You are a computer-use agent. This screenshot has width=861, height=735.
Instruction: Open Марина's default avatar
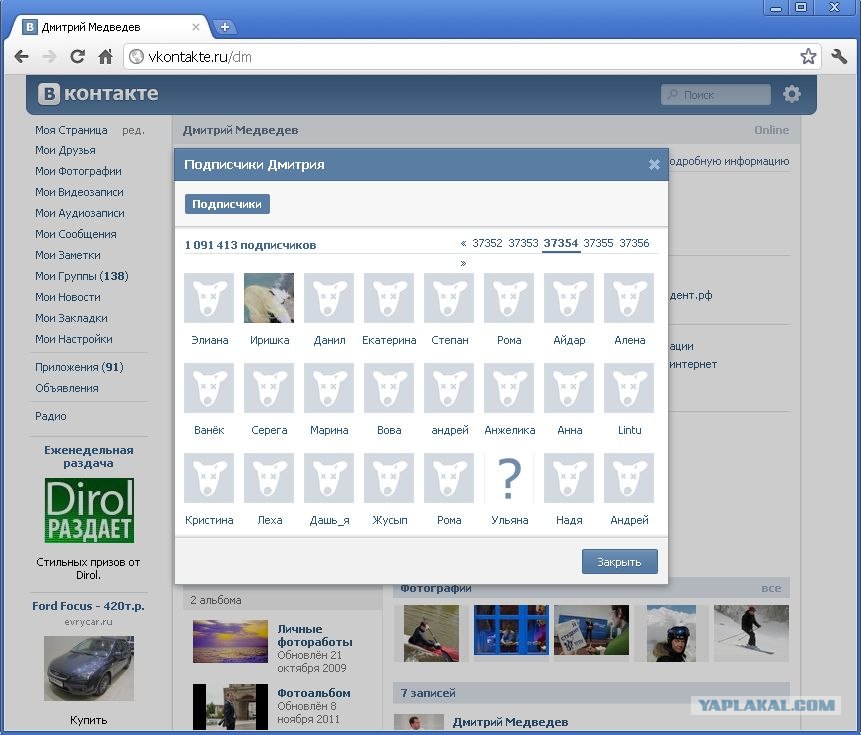(329, 388)
